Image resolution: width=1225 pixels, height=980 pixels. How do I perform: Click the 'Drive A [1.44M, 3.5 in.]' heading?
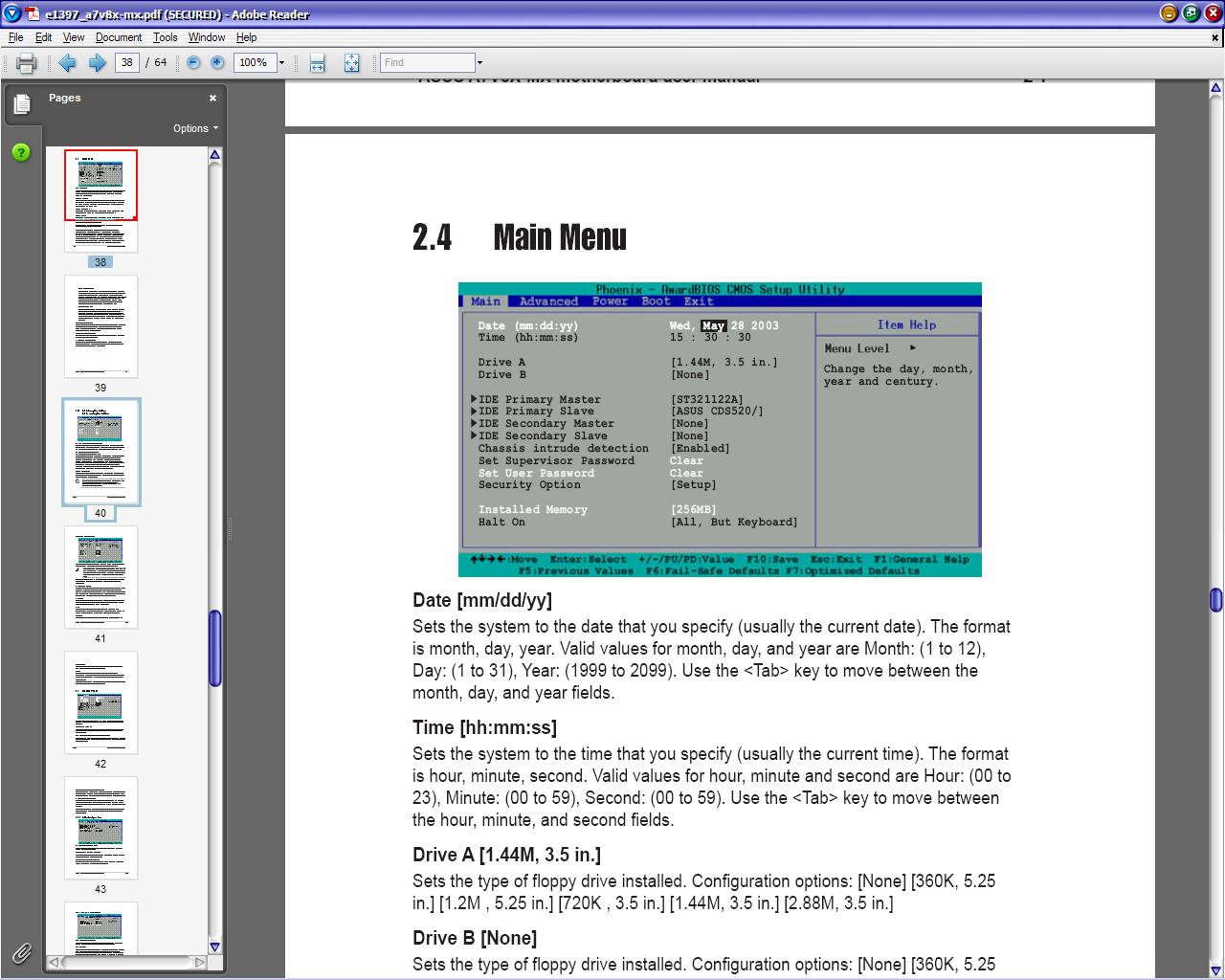click(x=506, y=855)
